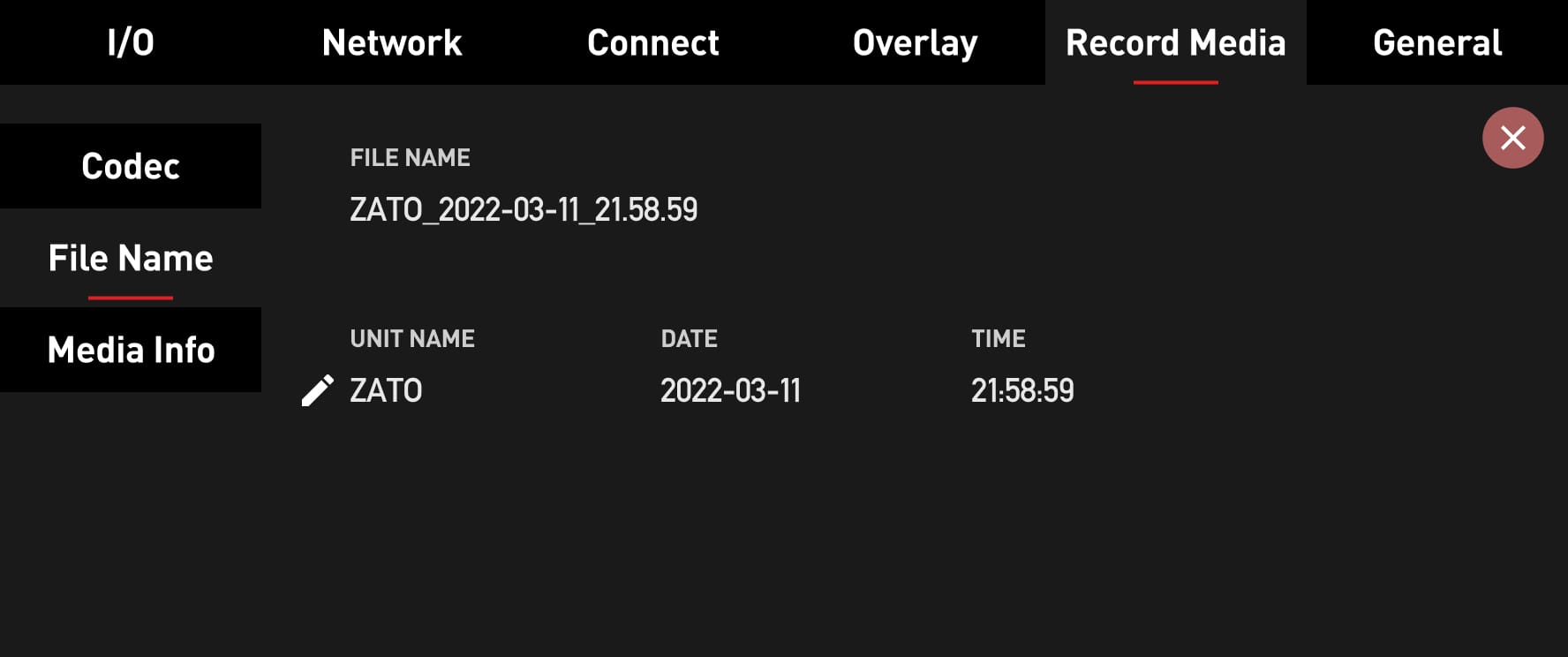The image size is (1568, 657).
Task: Open the Record Media tab
Action: [x=1175, y=42]
